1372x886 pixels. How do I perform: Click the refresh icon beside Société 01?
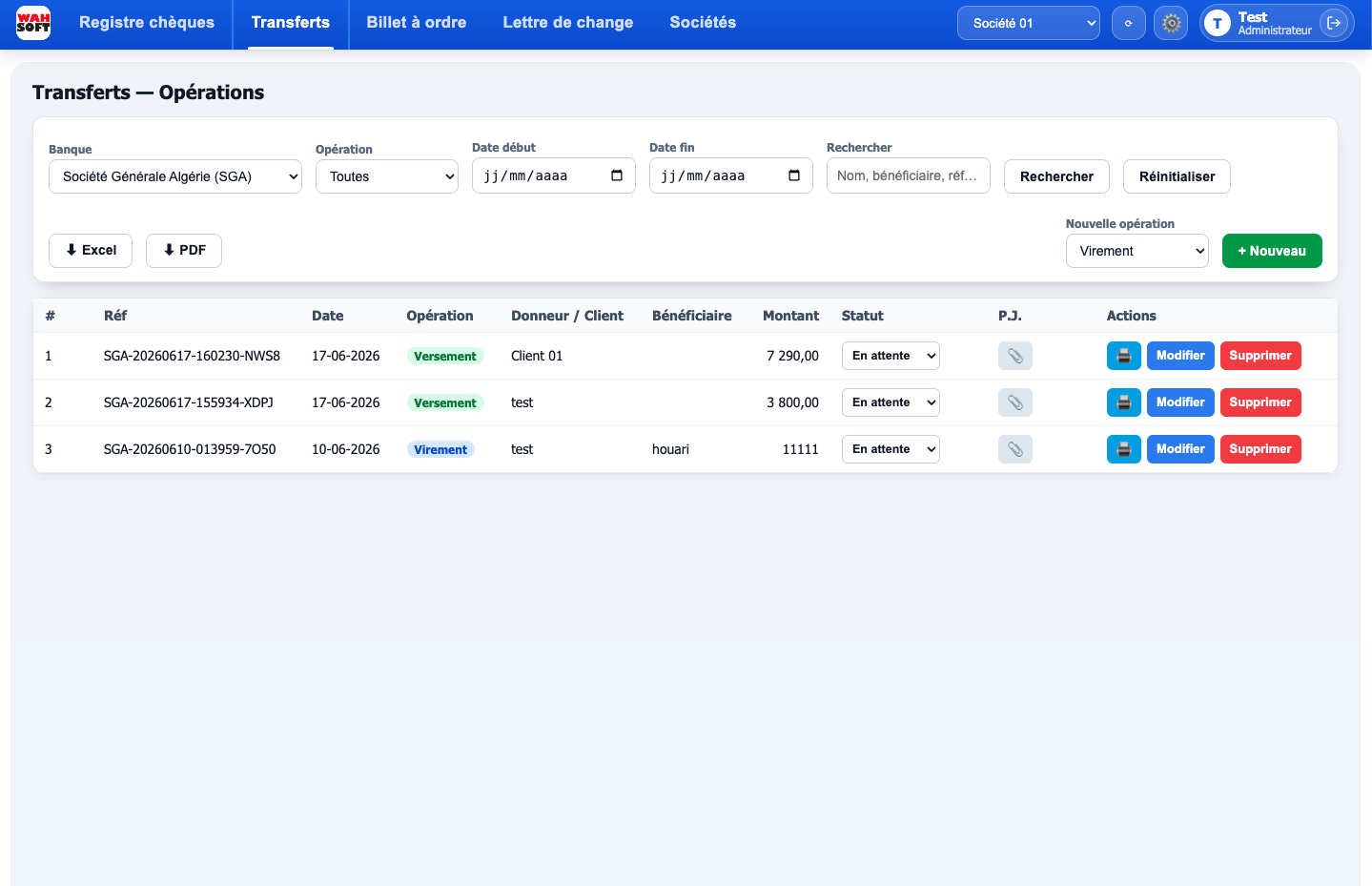pos(1129,23)
